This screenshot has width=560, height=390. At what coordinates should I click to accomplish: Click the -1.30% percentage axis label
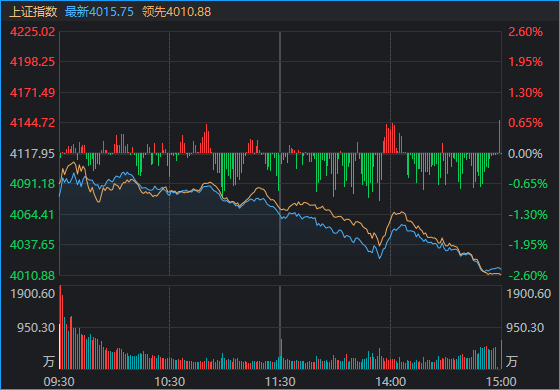click(528, 215)
